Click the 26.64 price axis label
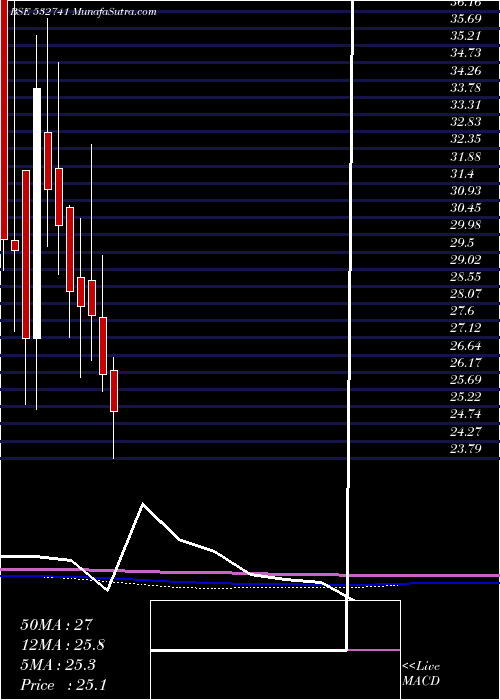 click(x=466, y=346)
